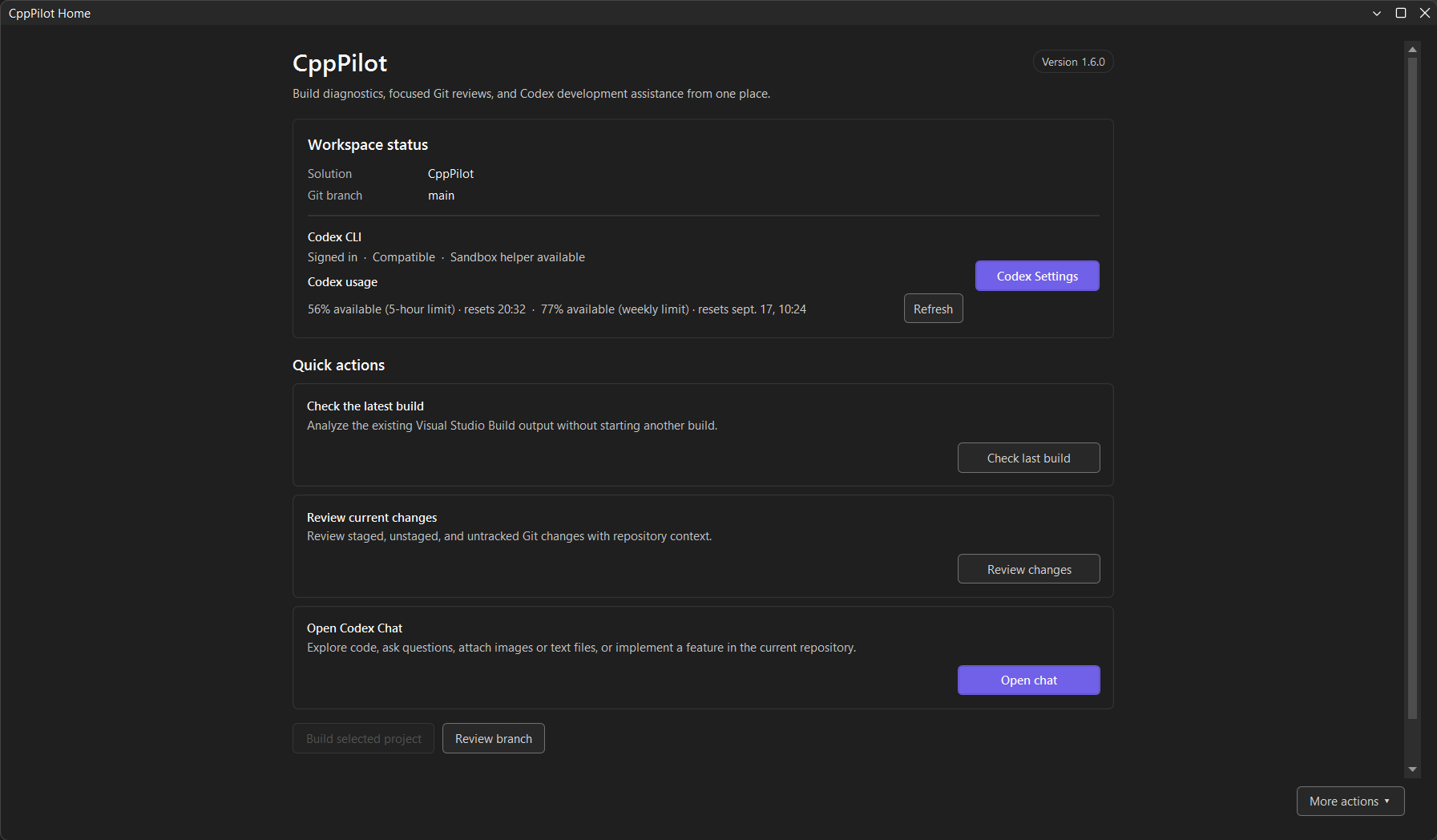This screenshot has width=1437, height=840.
Task: Open Codex Settings
Action: [1037, 276]
